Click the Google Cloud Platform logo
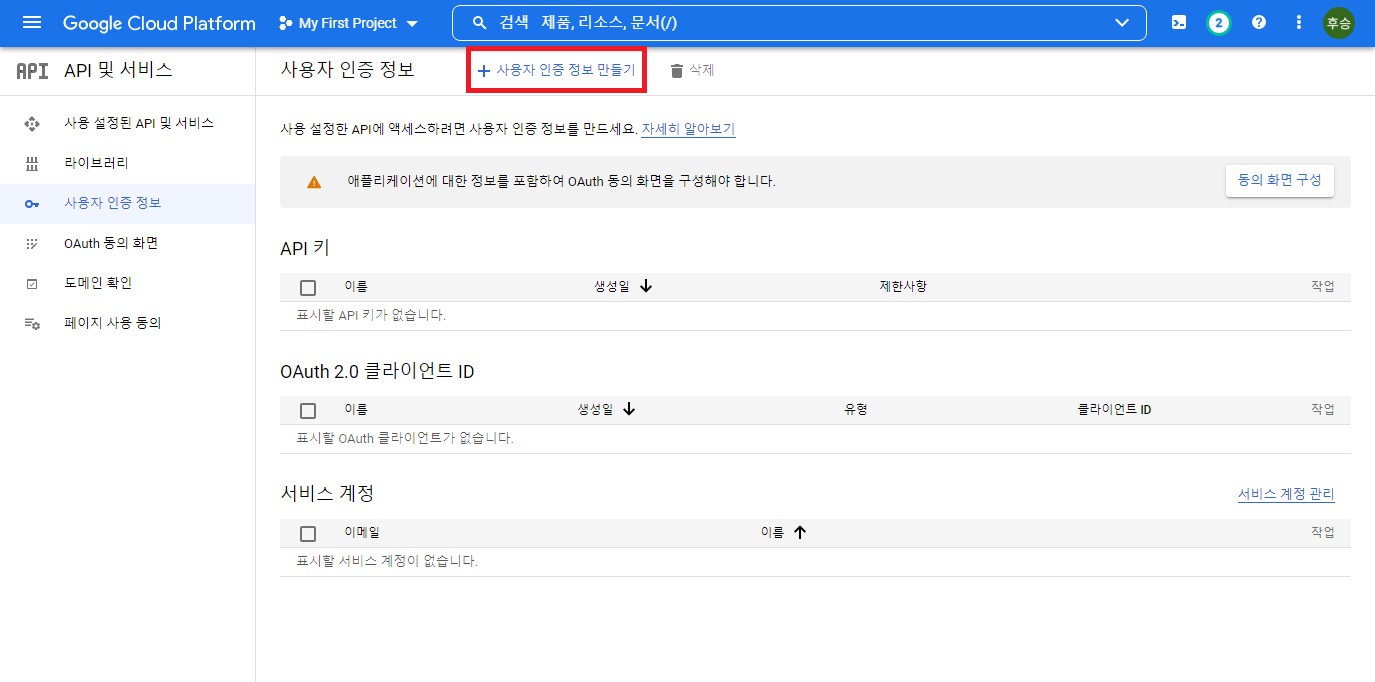 (159, 23)
